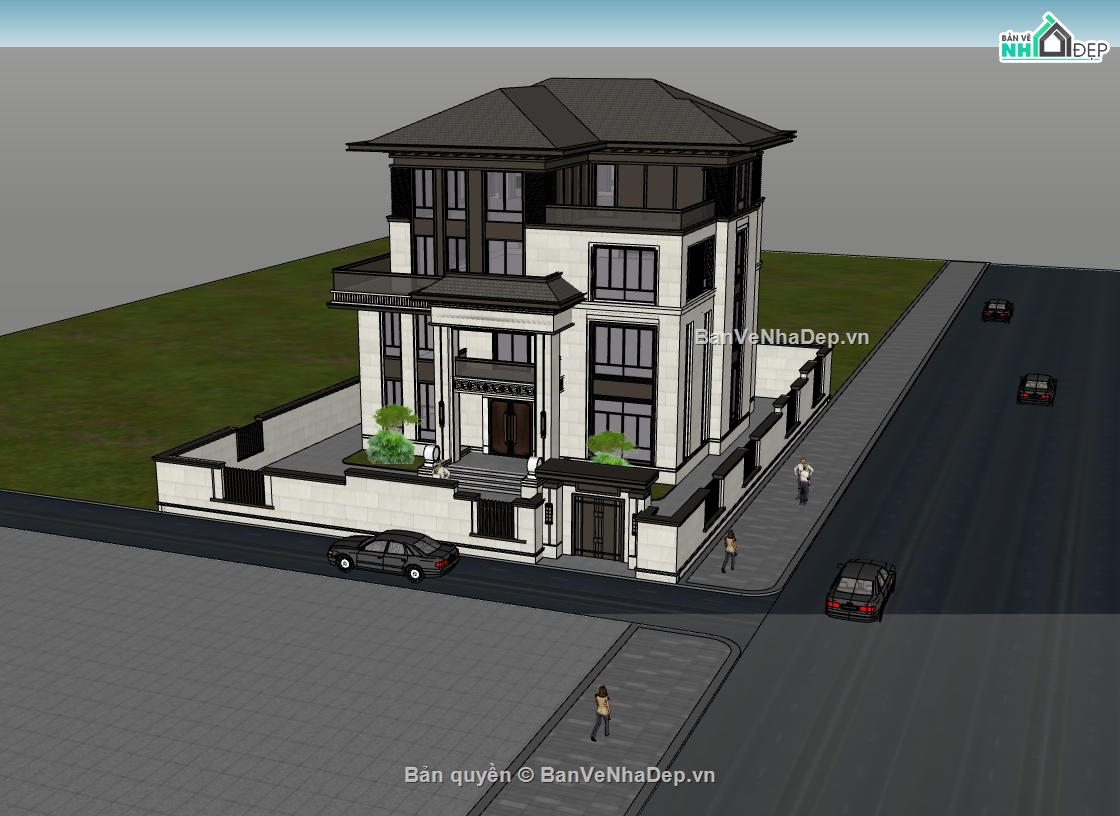This screenshot has width=1120, height=816.
Task: Click the farthest car on the right road
Action: coord(996,310)
